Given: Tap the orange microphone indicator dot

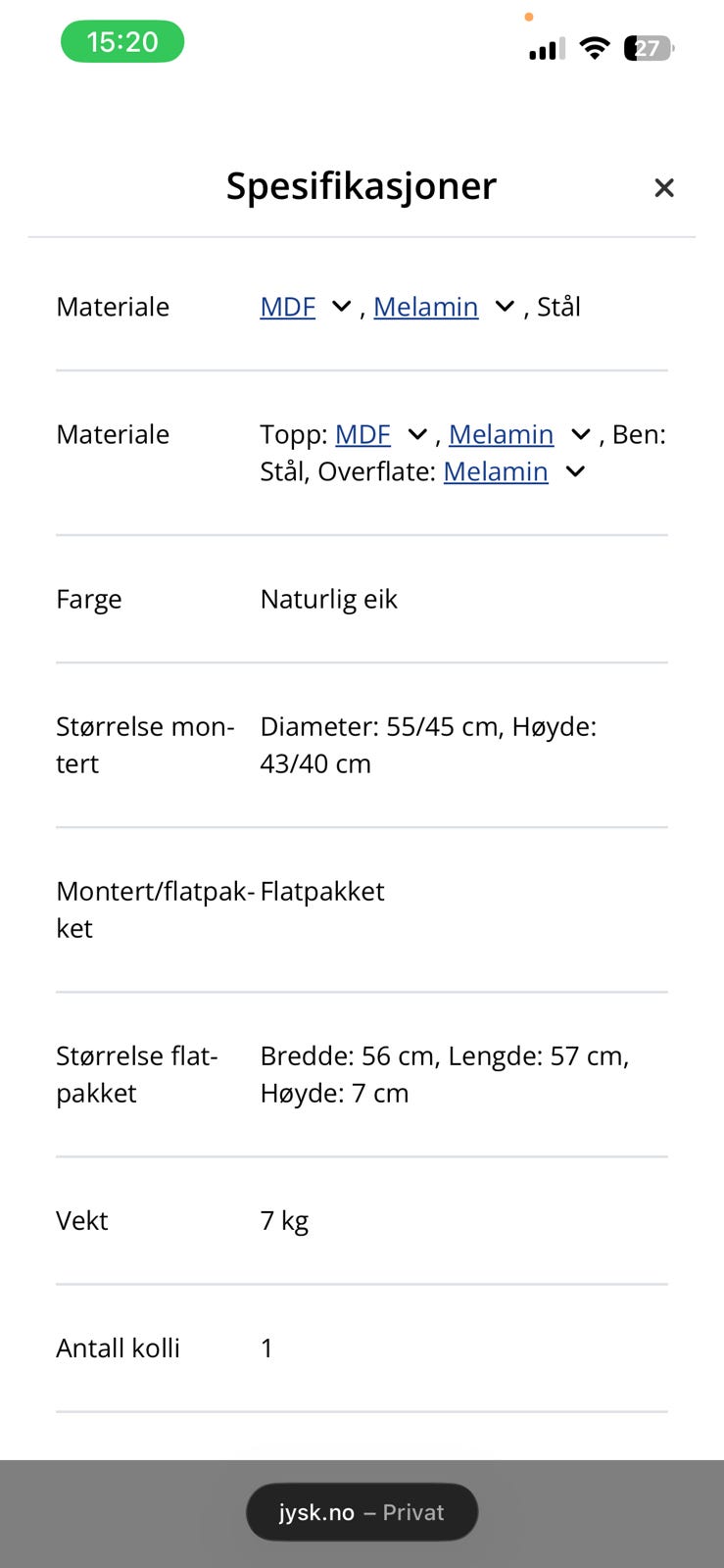Looking at the screenshot, I should (529, 17).
